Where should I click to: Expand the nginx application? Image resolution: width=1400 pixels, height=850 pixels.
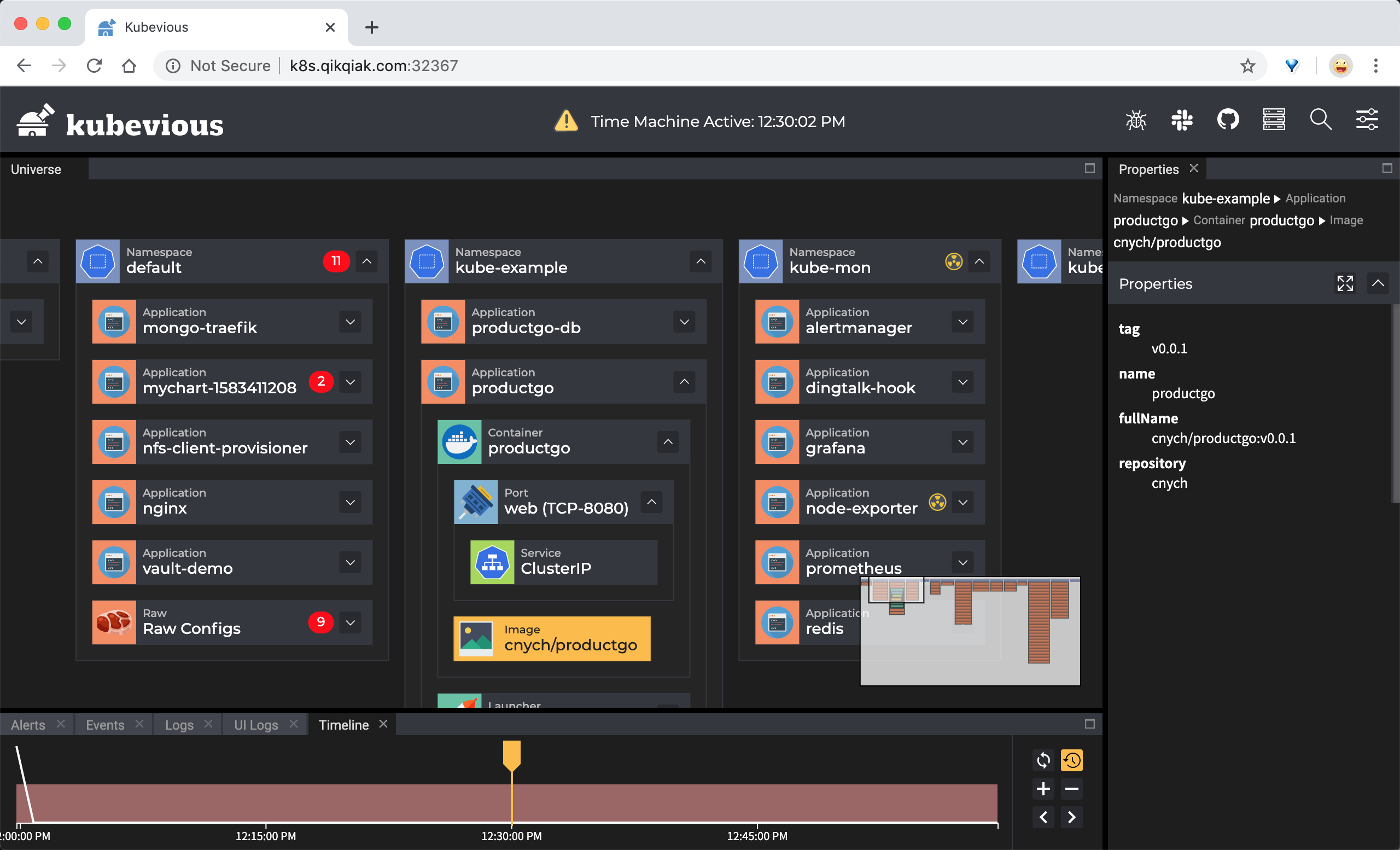351,502
